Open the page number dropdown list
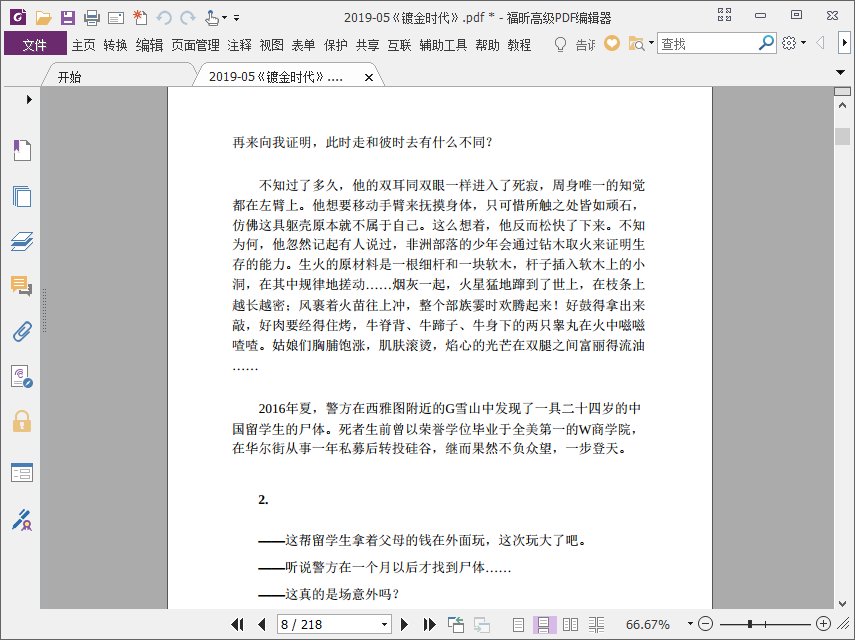 [384, 625]
